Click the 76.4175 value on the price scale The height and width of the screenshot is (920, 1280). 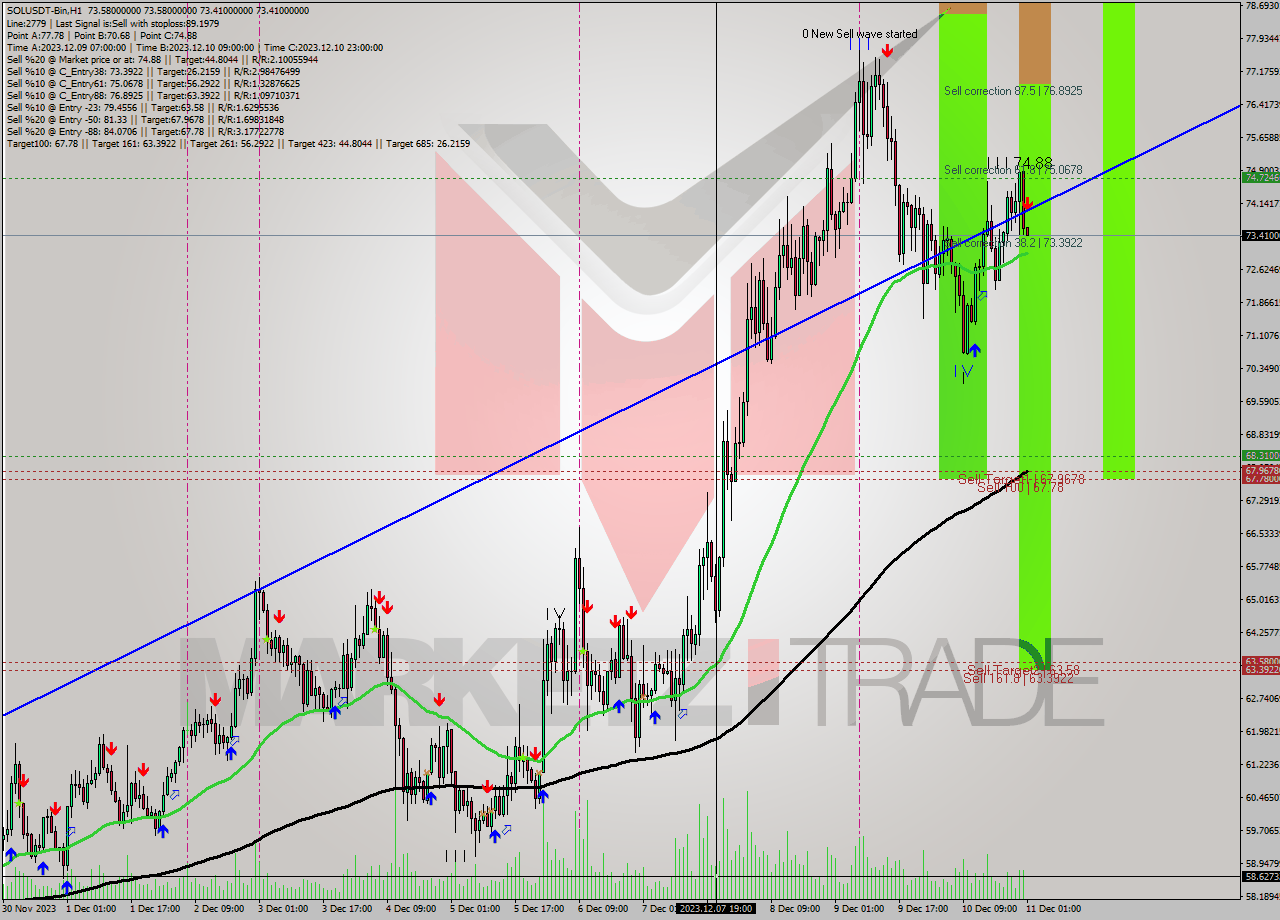[x=1262, y=104]
